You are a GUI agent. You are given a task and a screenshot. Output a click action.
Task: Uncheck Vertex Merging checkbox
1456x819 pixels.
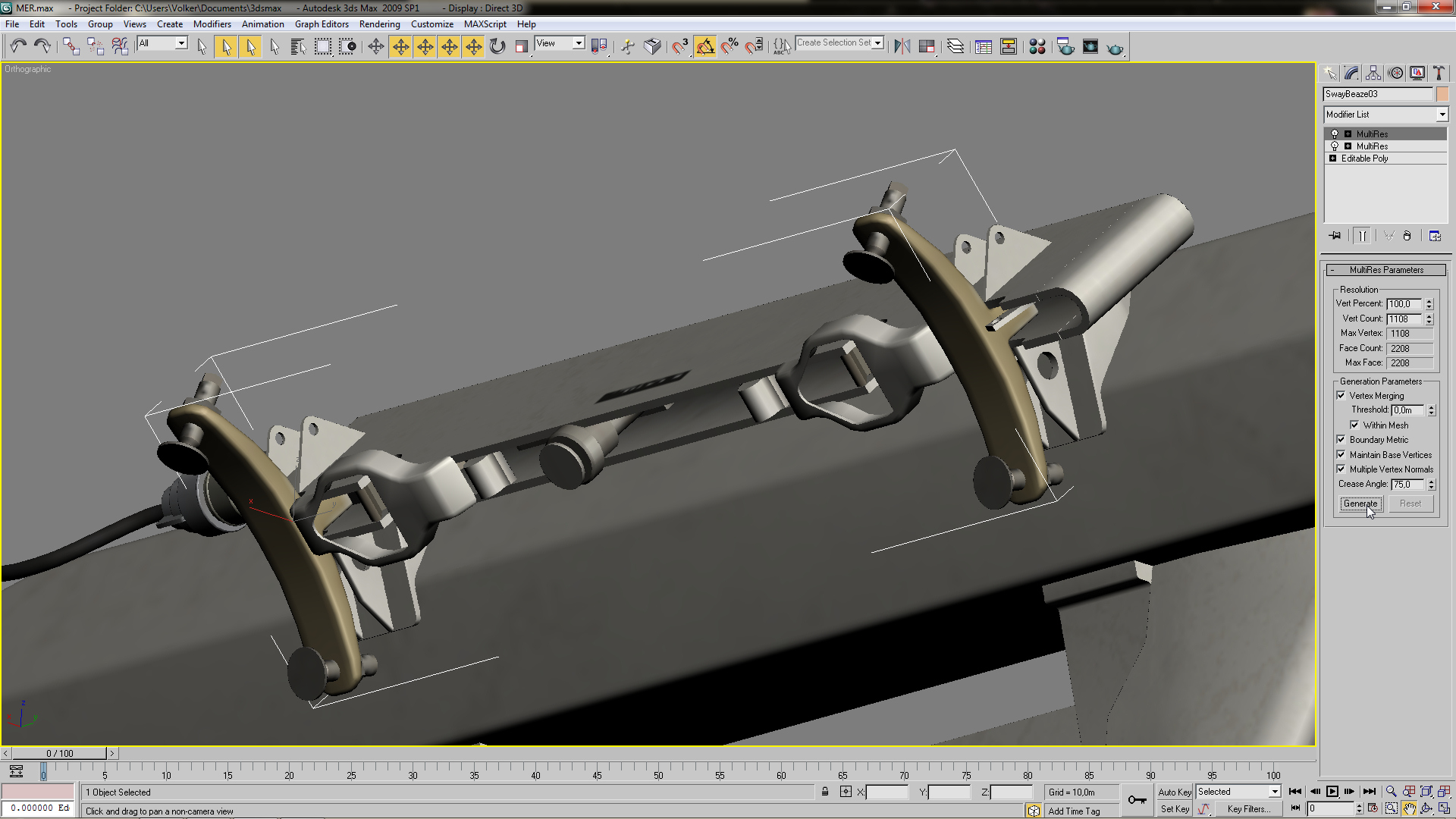(x=1341, y=396)
